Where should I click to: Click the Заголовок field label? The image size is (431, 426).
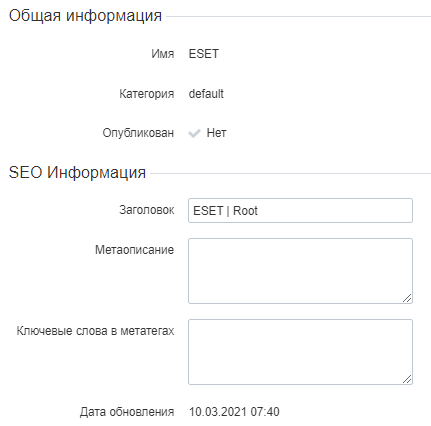(x=147, y=210)
